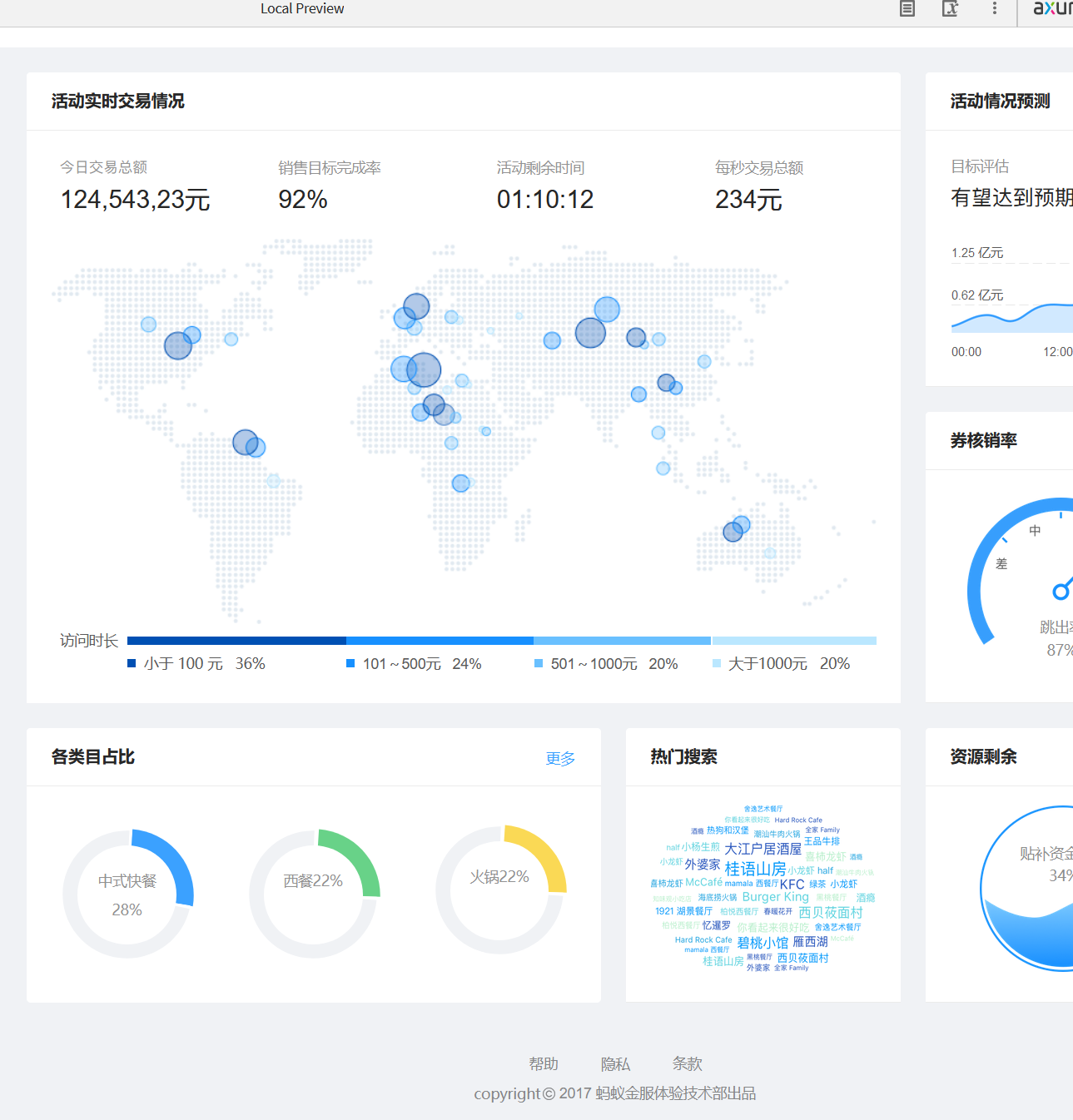Viewport: 1073px width, 1120px height.
Task: Click the 火锅22% donut chart
Action: pyautogui.click(x=501, y=890)
